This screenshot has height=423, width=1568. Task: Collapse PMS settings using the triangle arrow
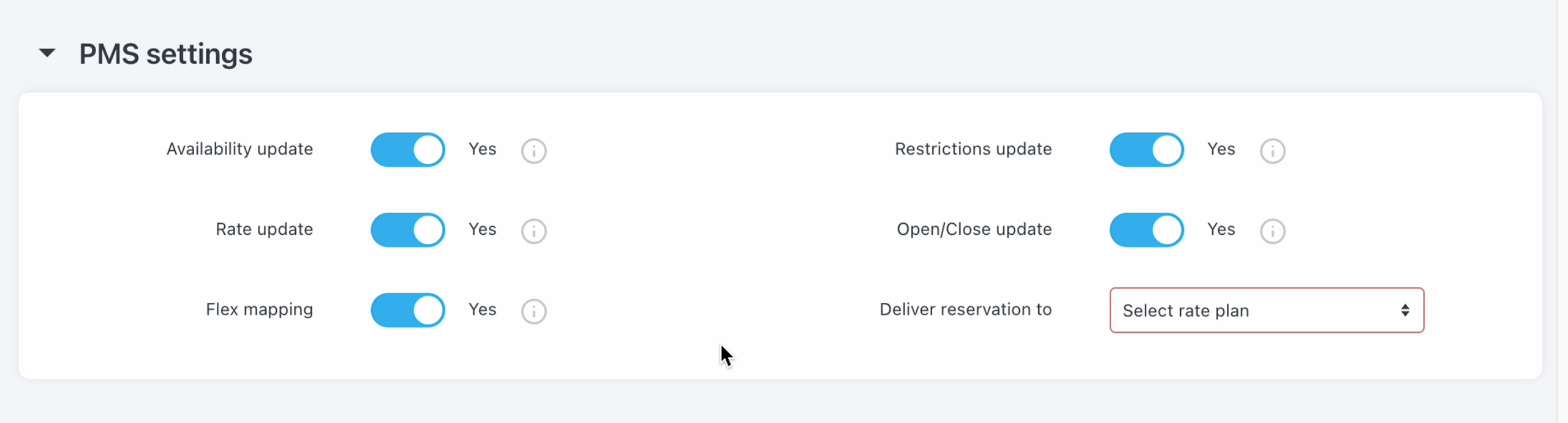[x=47, y=53]
